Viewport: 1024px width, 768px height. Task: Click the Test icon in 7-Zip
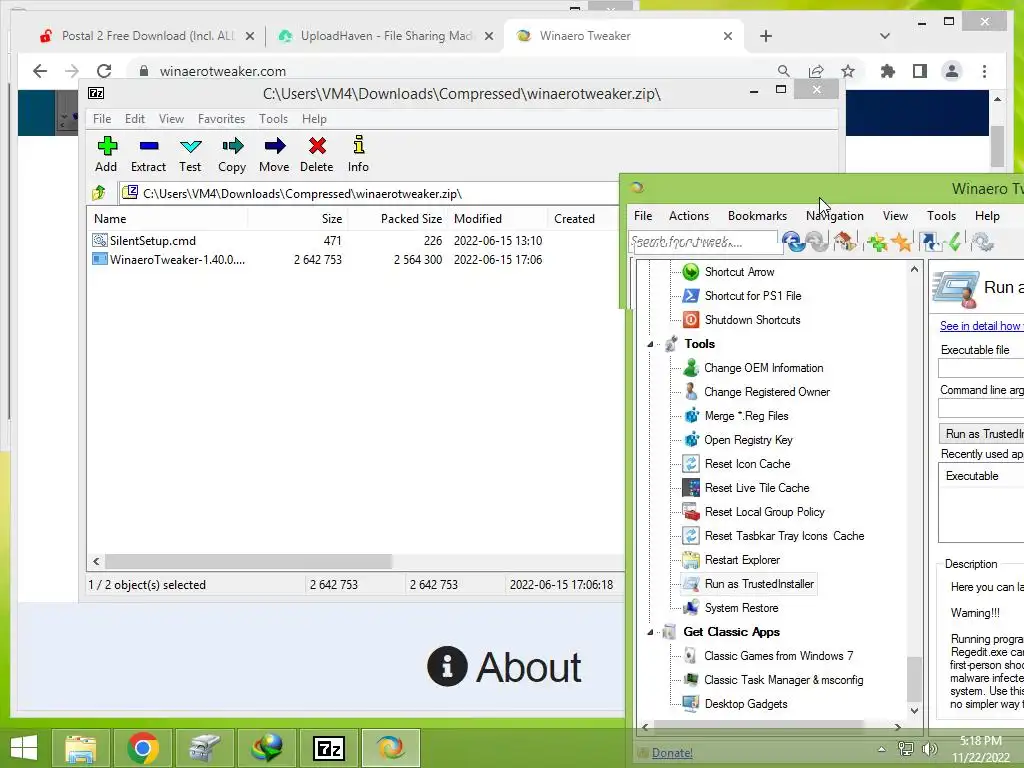191,146
